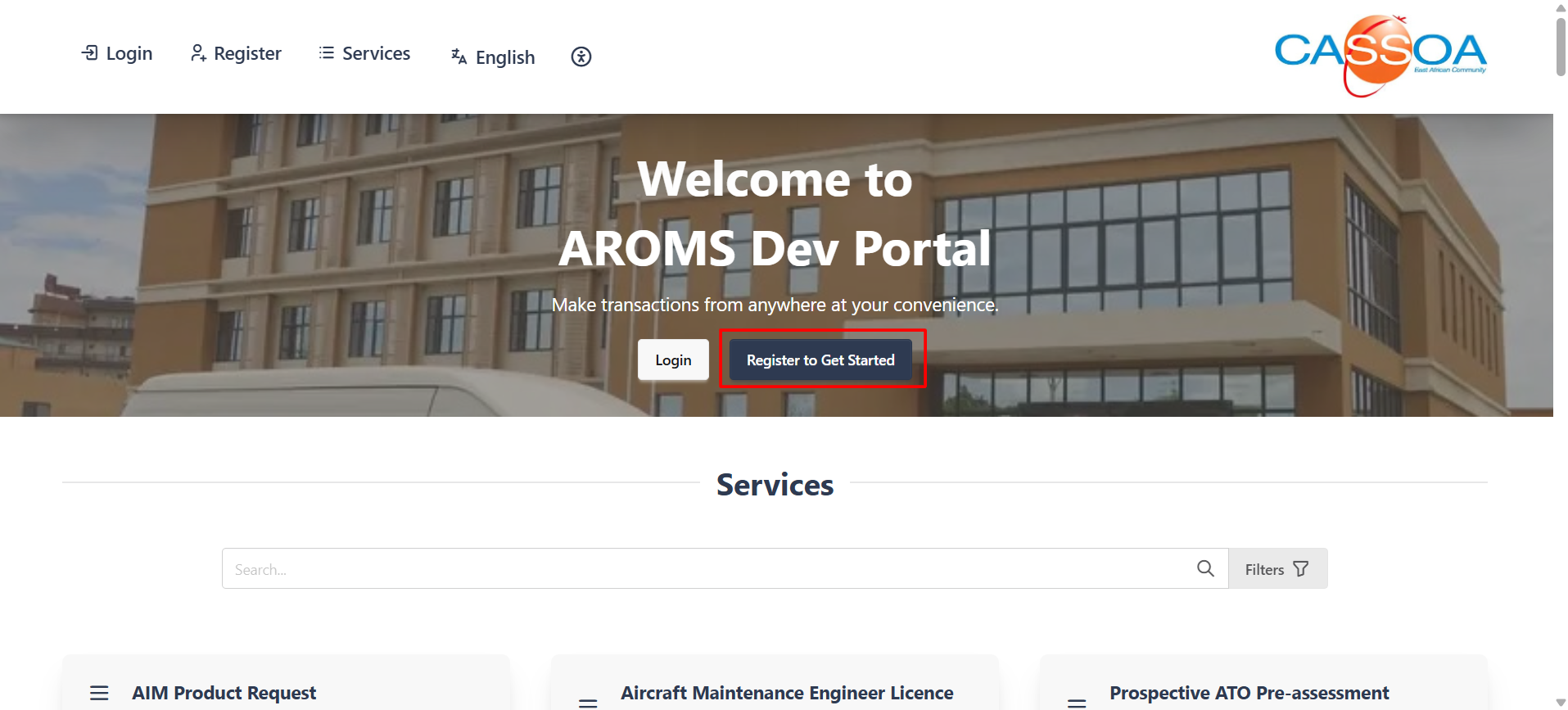The height and width of the screenshot is (710, 1568).
Task: Click the funnel icon on the Filters button
Action: tap(1301, 569)
